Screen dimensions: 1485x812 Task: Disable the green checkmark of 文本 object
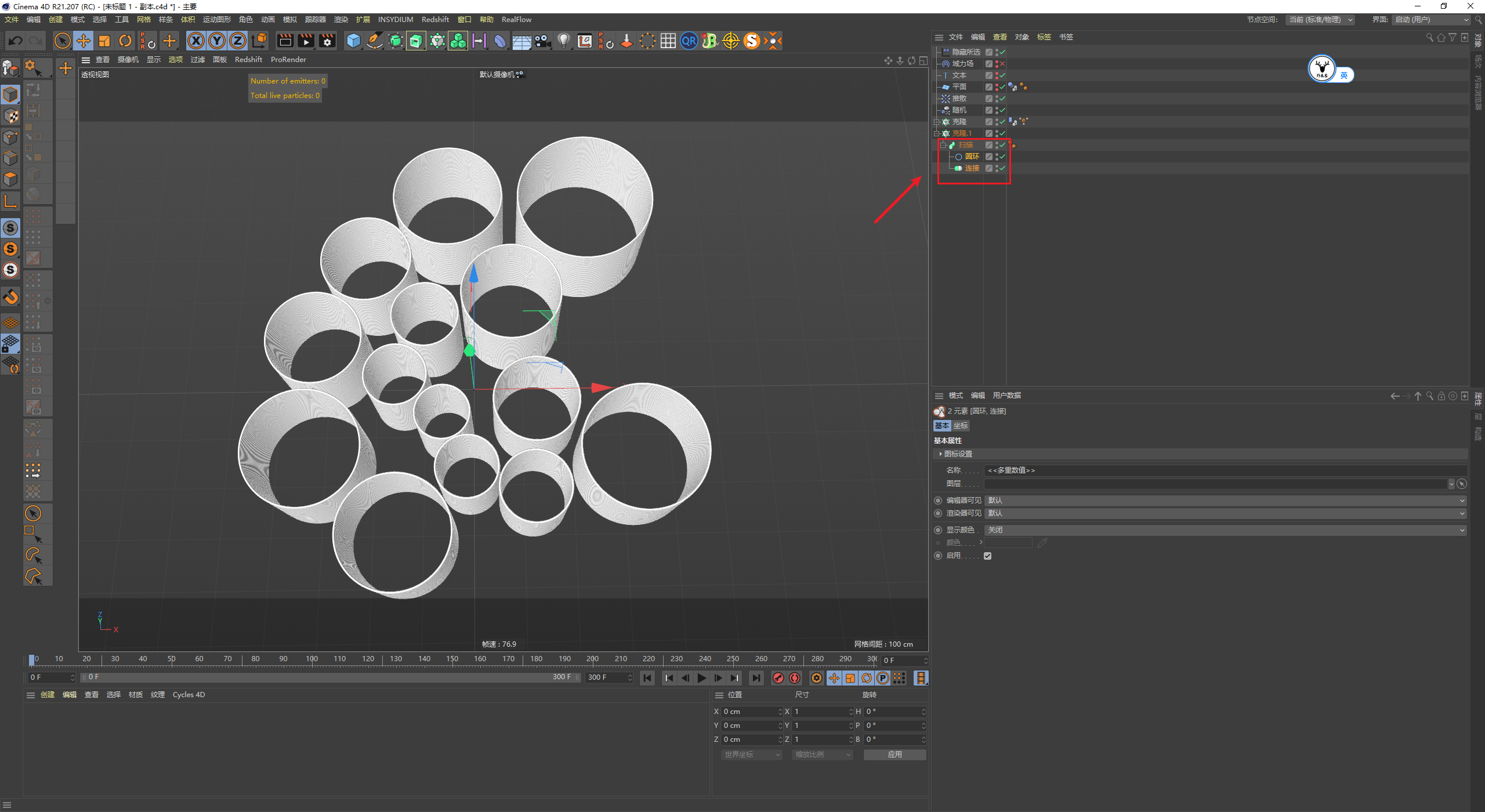pos(1002,75)
